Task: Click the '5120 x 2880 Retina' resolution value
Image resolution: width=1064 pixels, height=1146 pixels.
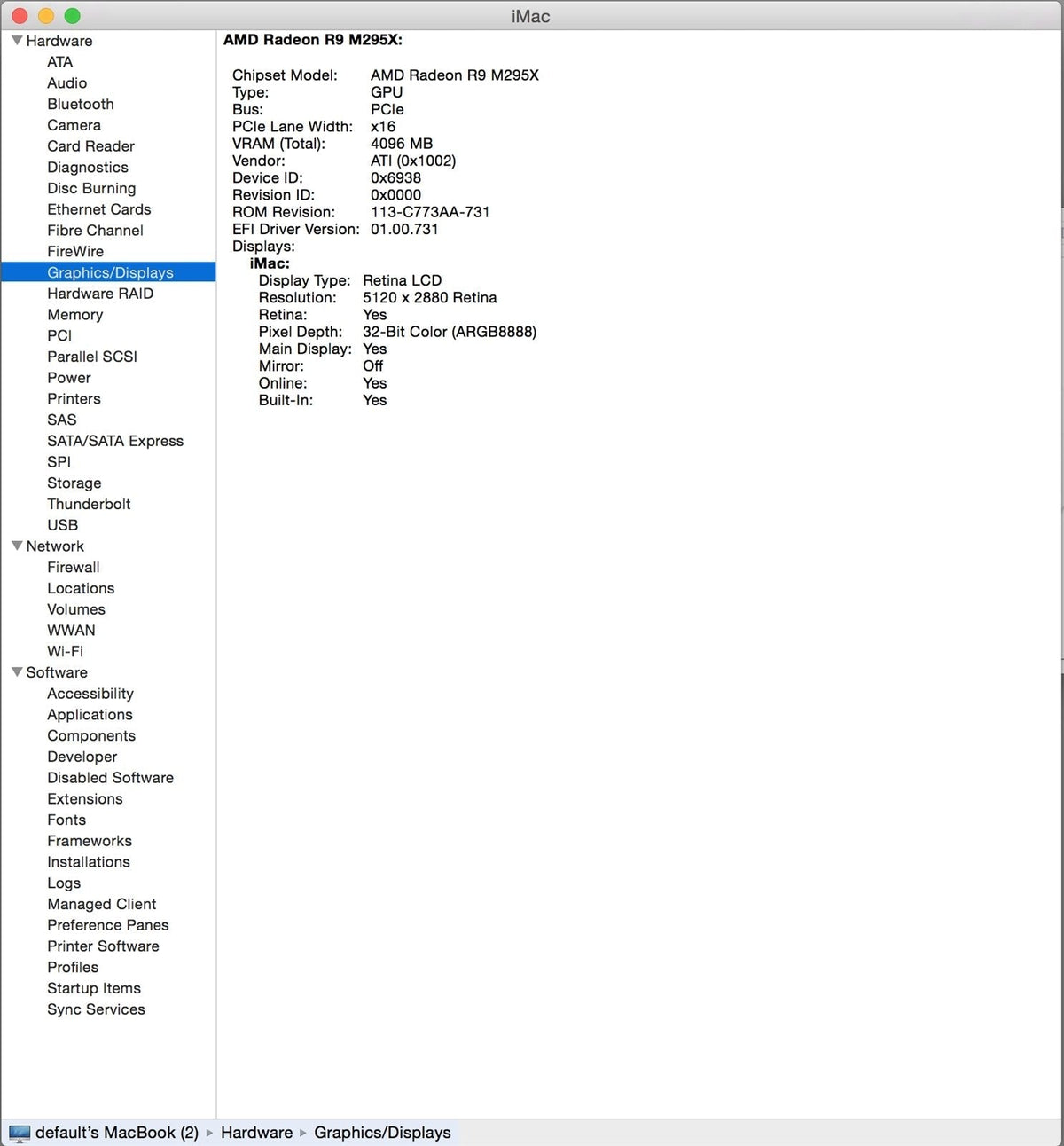Action: click(430, 298)
